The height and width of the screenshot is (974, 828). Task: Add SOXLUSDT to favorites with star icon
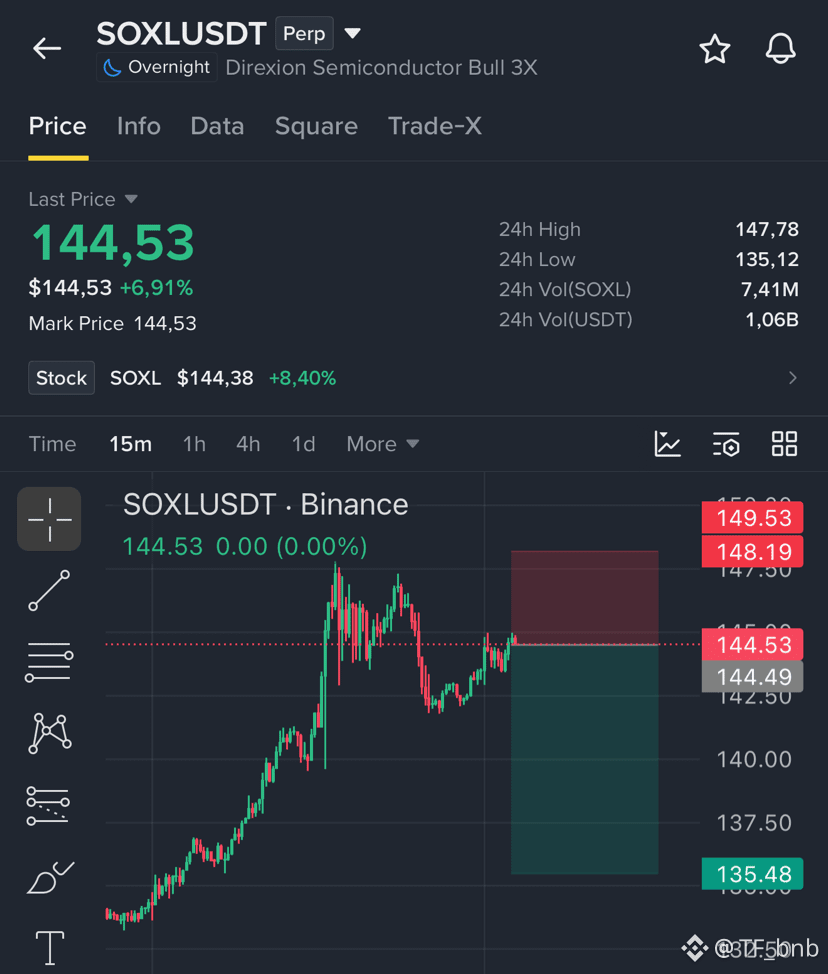[714, 49]
